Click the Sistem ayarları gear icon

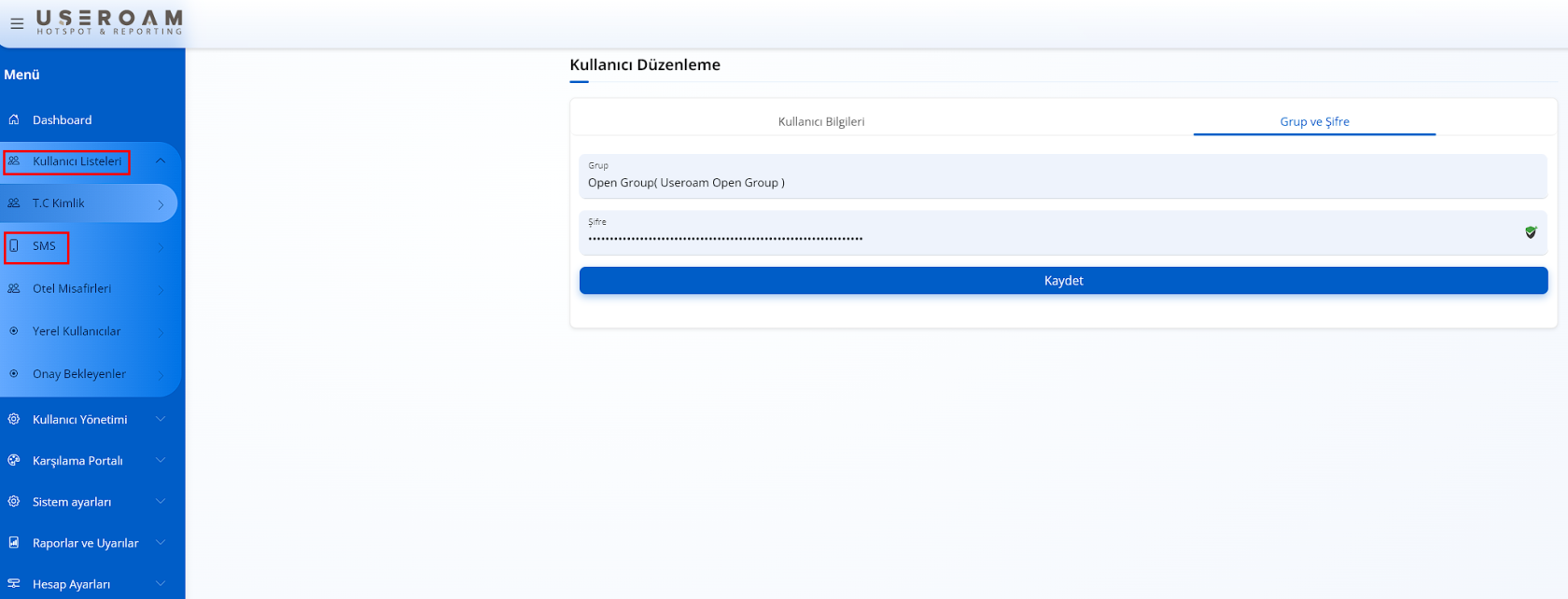click(x=14, y=501)
